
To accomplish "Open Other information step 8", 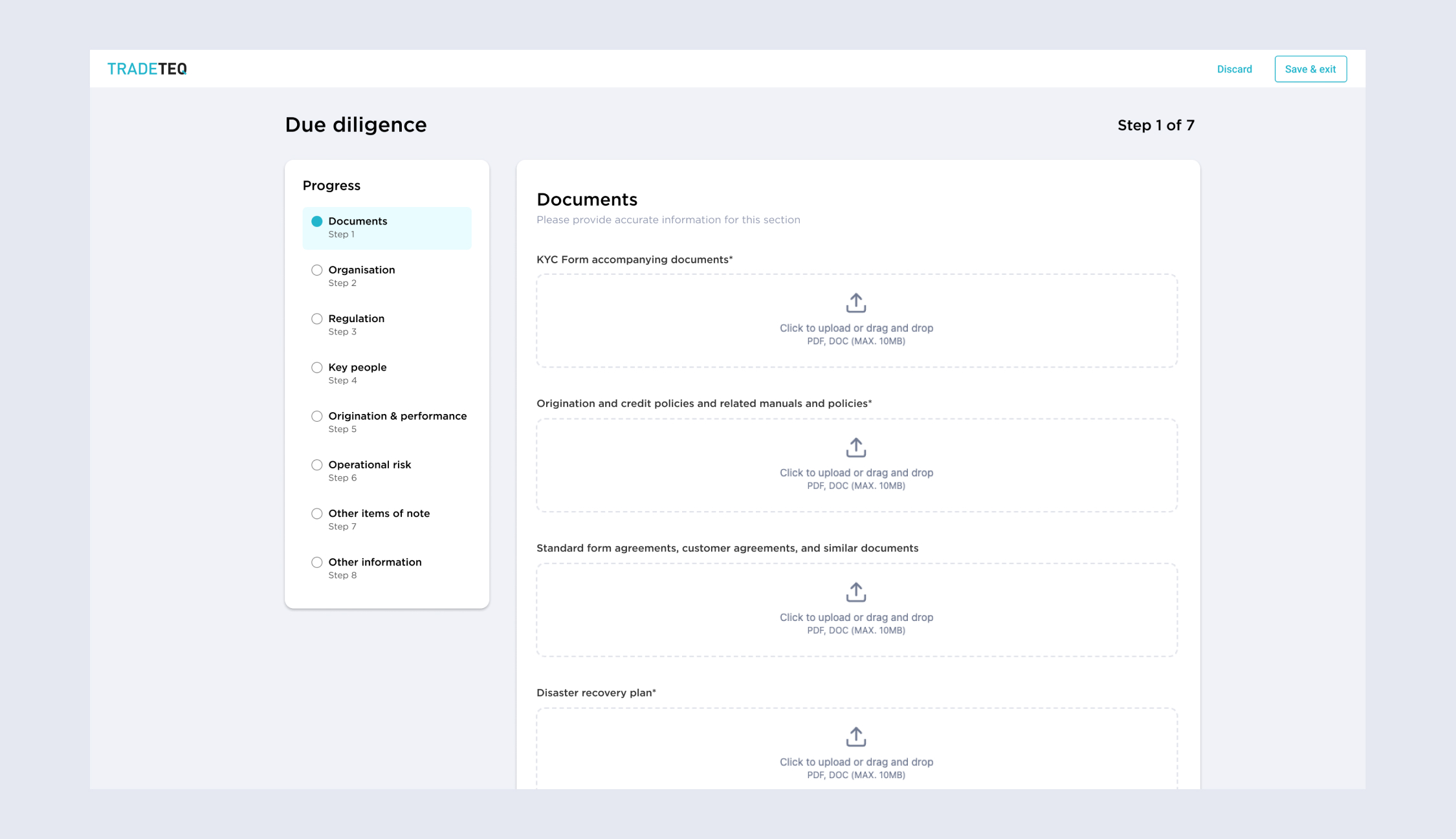I will [374, 562].
